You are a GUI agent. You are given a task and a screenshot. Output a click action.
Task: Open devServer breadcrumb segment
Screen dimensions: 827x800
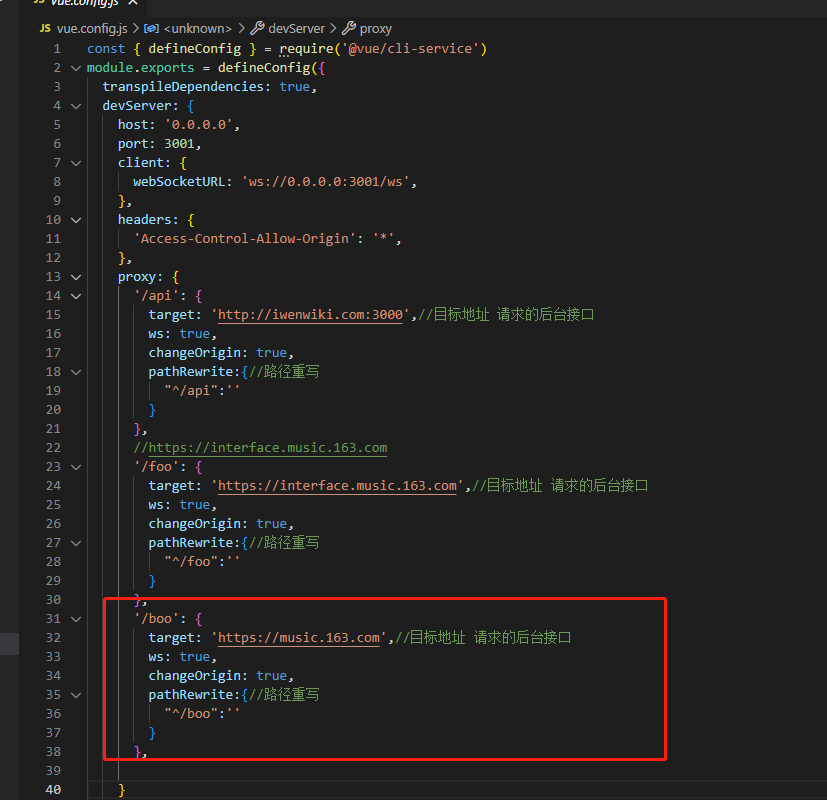[x=296, y=28]
